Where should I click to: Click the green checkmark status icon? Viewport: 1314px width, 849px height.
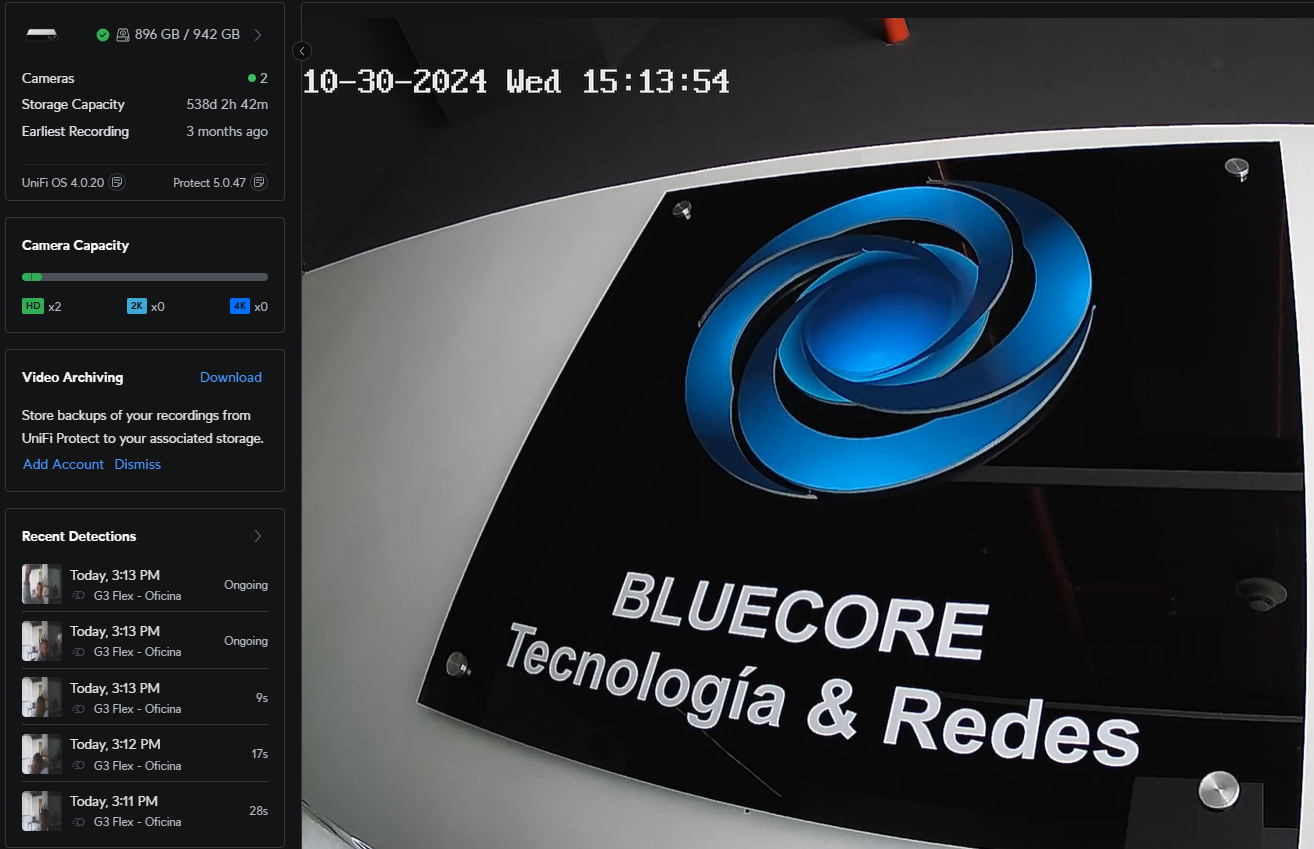103,35
